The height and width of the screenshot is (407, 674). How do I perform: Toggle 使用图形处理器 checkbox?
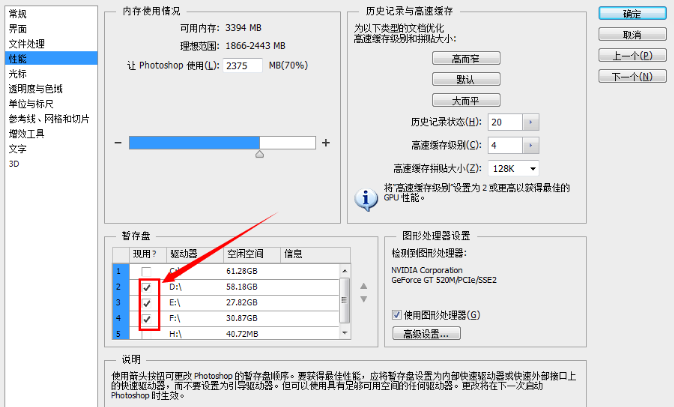tap(397, 315)
